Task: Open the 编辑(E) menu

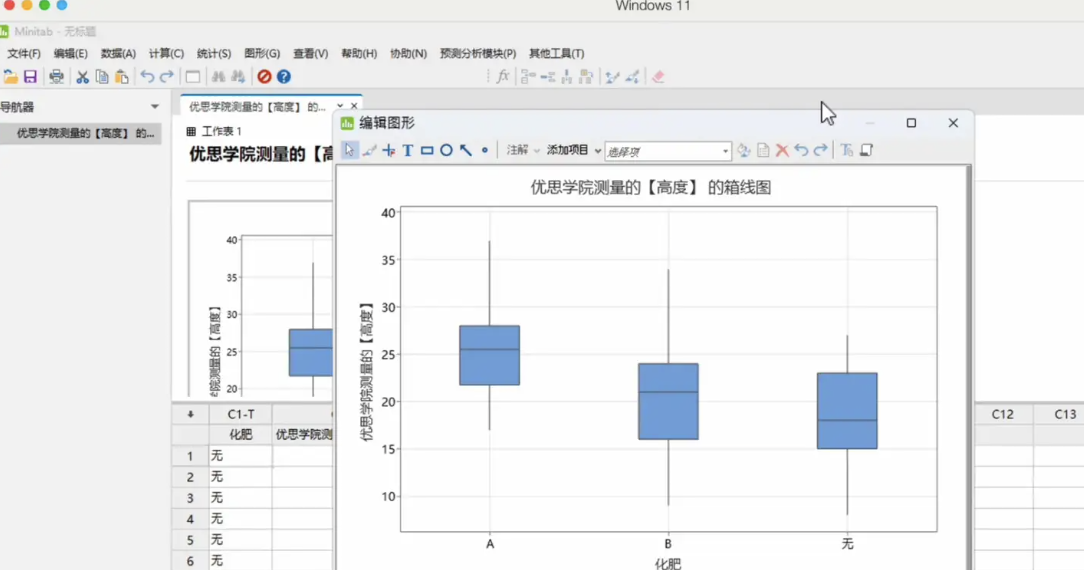Action: coord(71,53)
